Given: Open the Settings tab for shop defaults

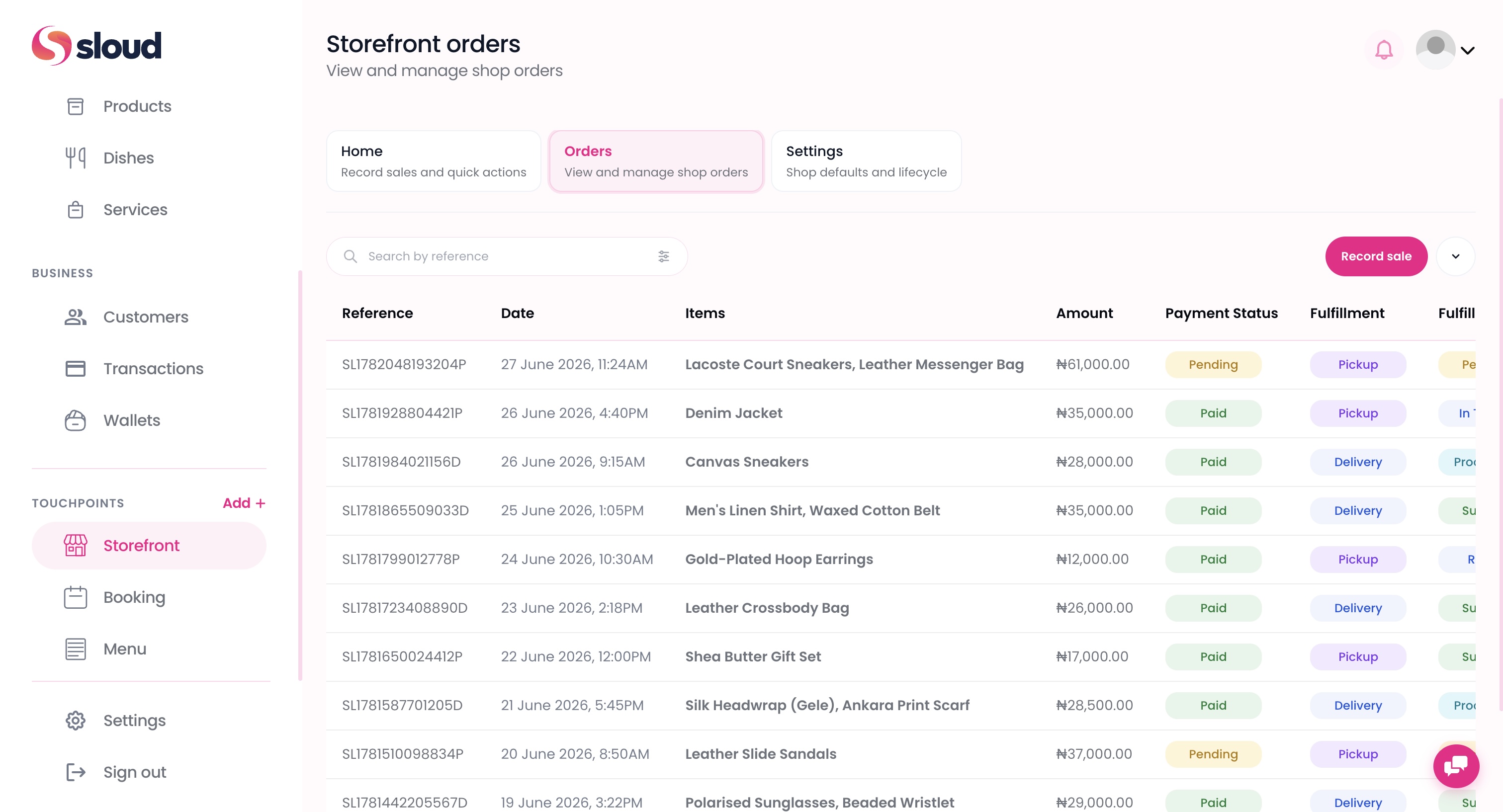Looking at the screenshot, I should 866,161.
